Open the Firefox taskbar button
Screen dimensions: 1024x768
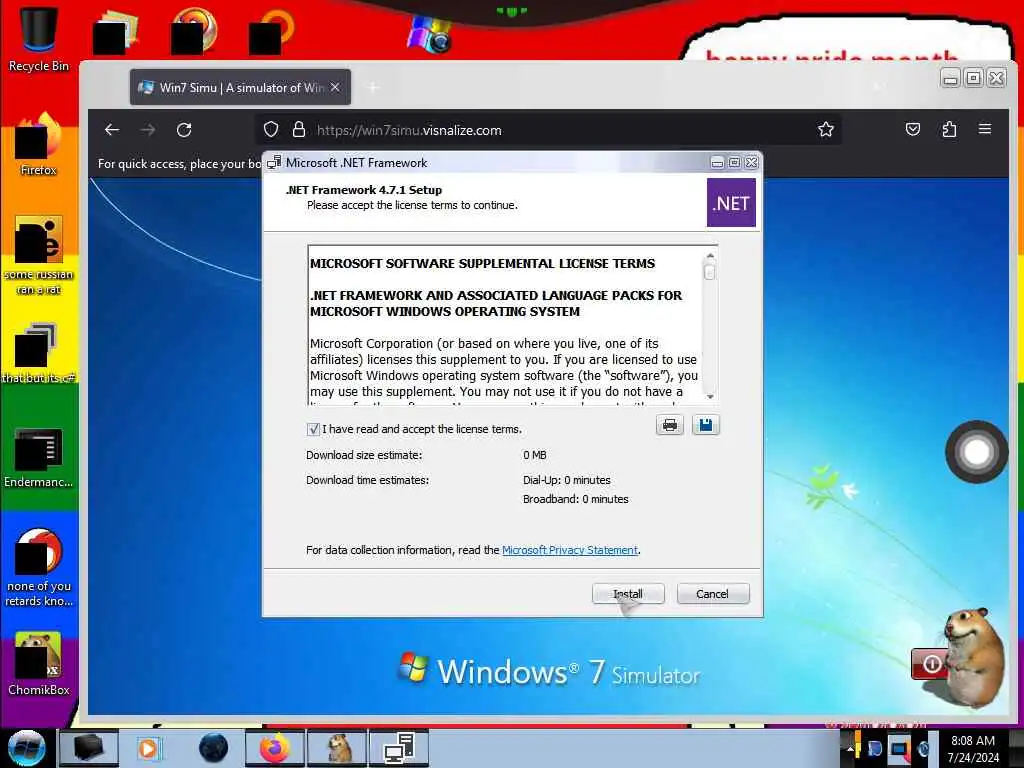[274, 748]
